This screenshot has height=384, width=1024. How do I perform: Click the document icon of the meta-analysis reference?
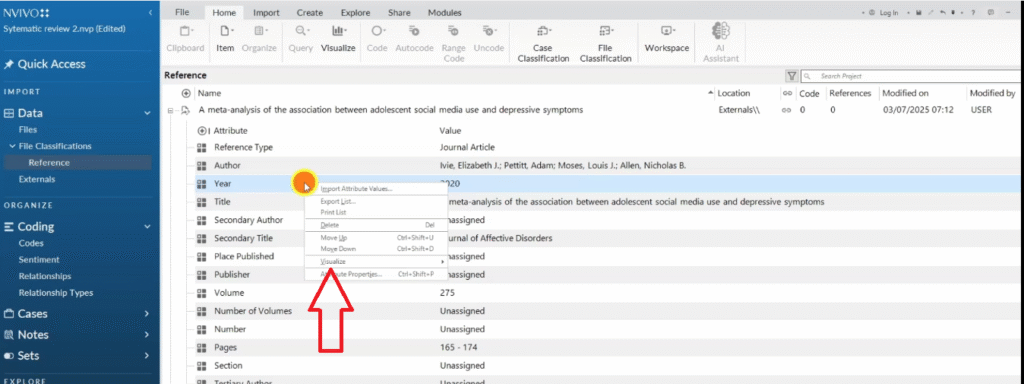(185, 110)
